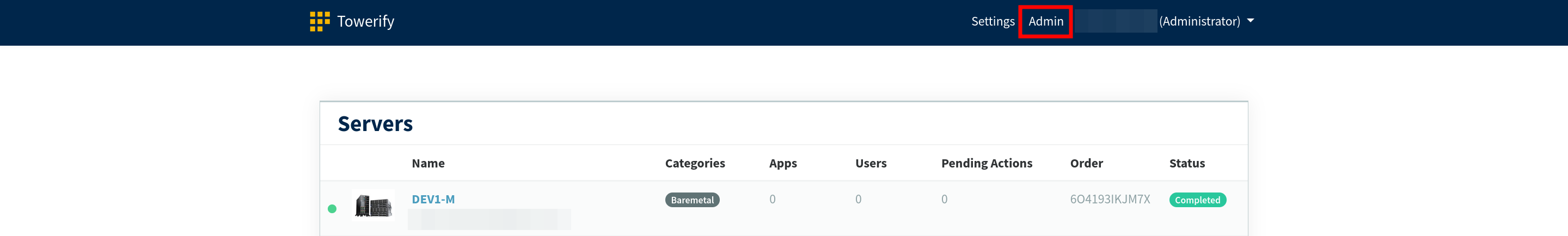Open the Settings menu item
1568x236 pixels.
992,21
